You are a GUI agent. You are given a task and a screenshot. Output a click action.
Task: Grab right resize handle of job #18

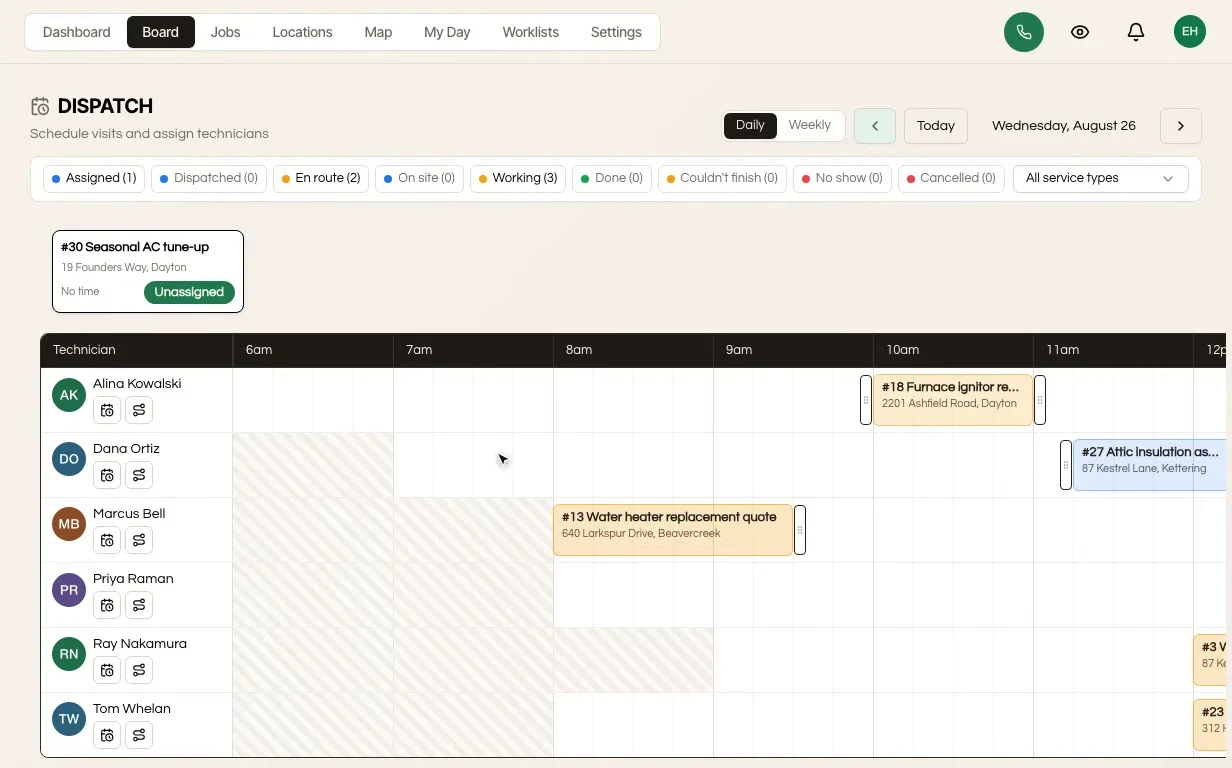pos(1040,400)
